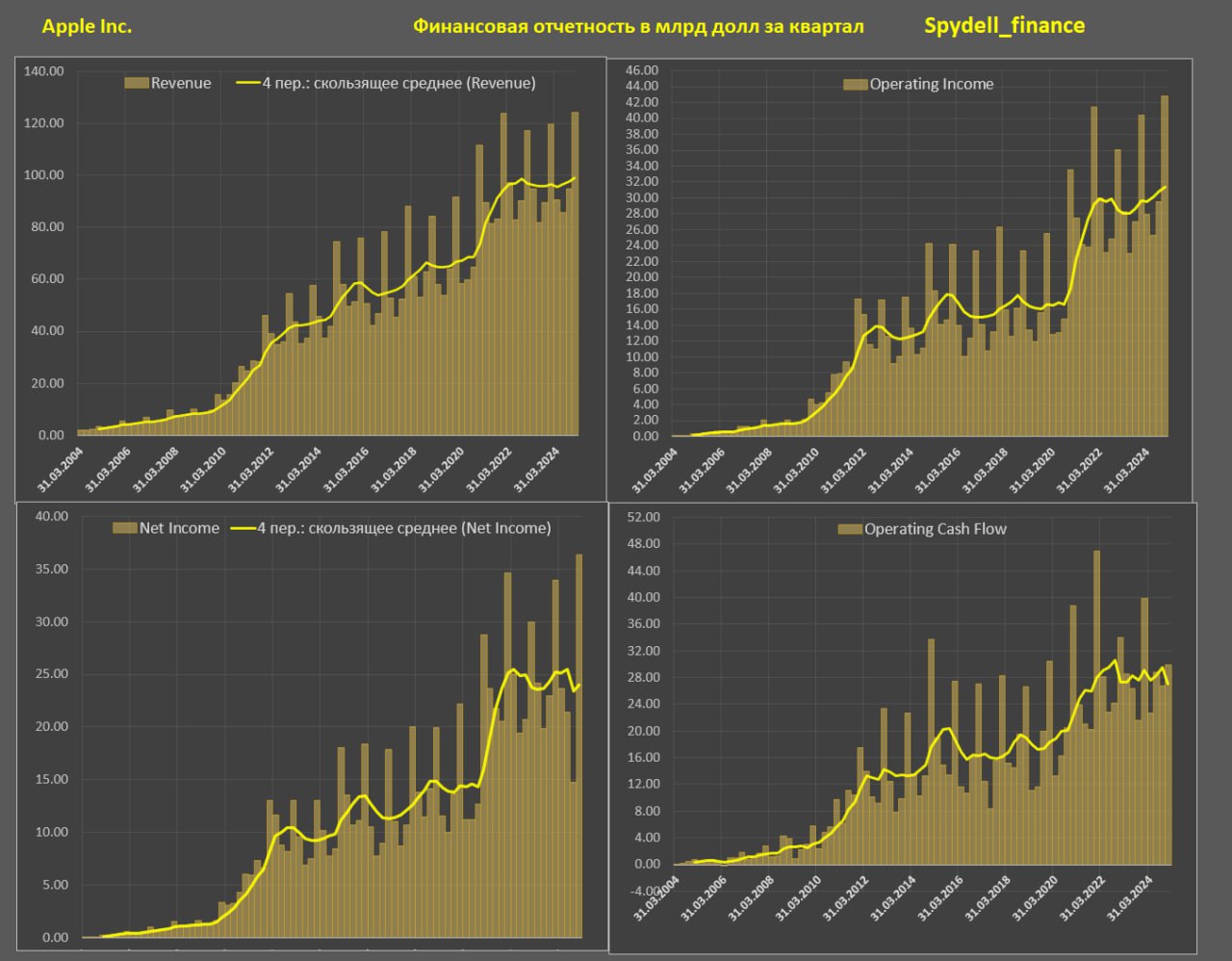Click the 140.00 axis label on Revenue chart

(44, 71)
